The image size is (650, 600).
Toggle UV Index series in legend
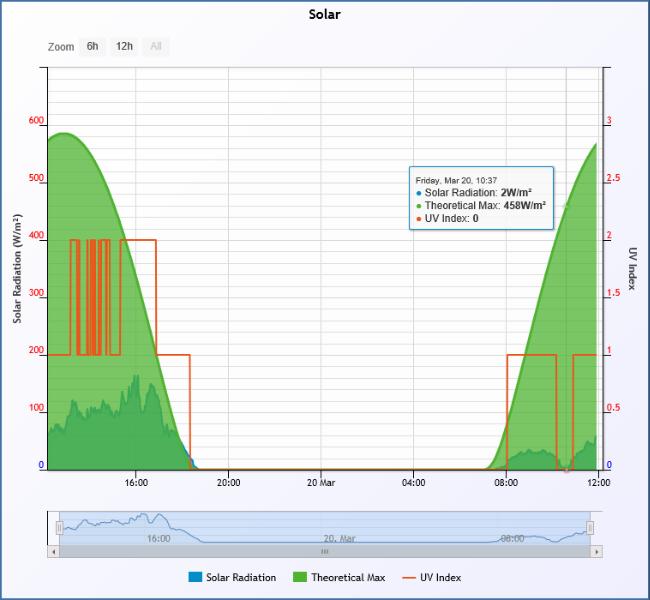click(x=440, y=577)
